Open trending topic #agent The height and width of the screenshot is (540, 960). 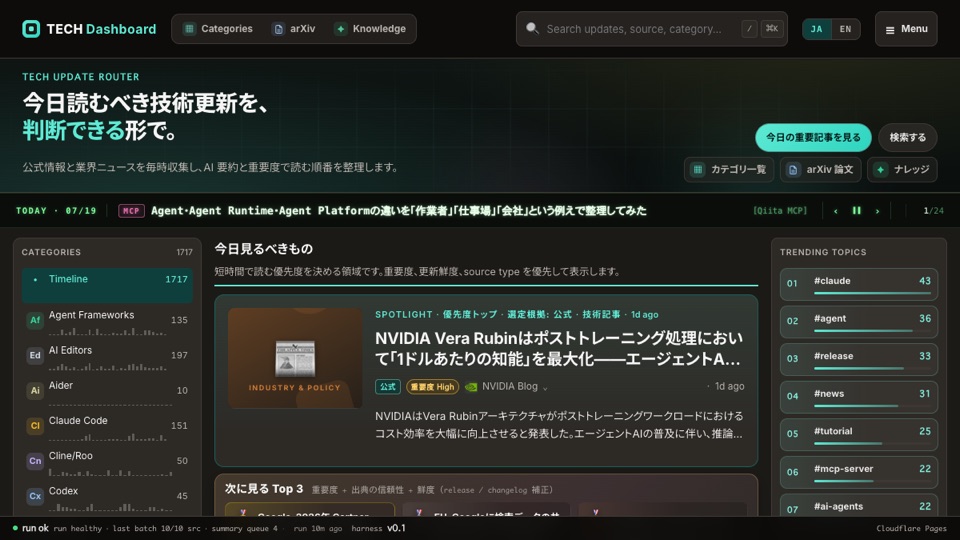coord(858,322)
